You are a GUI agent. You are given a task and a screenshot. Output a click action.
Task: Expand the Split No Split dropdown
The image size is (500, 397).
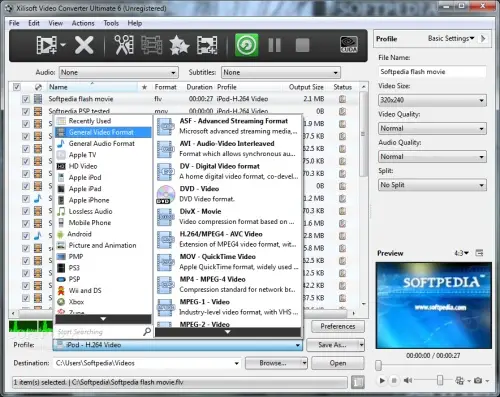pos(432,185)
